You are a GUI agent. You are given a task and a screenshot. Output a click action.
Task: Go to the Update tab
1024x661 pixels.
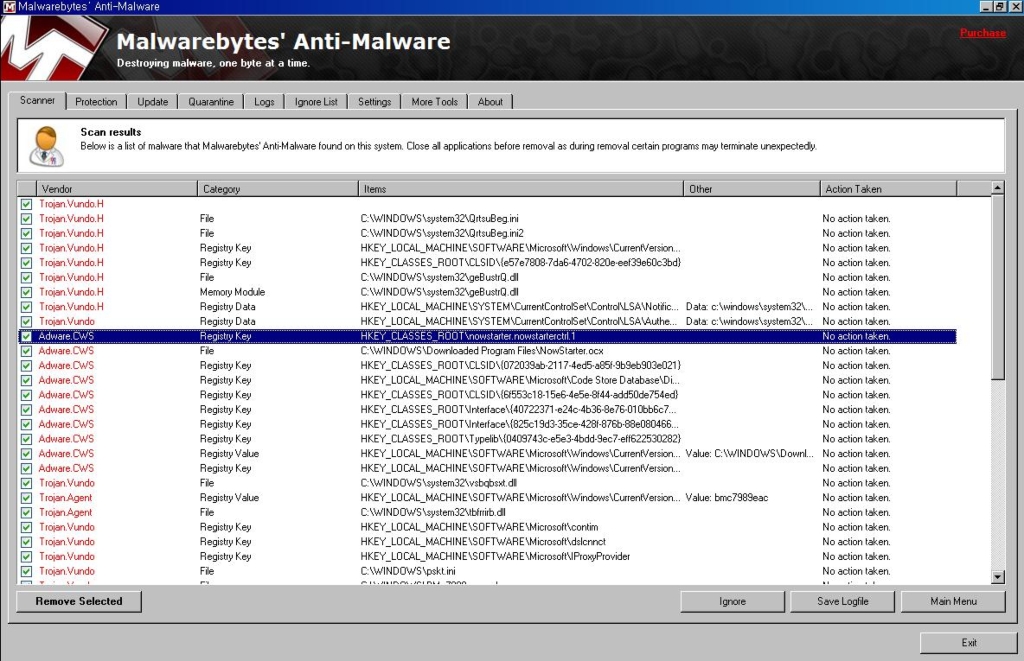[152, 102]
